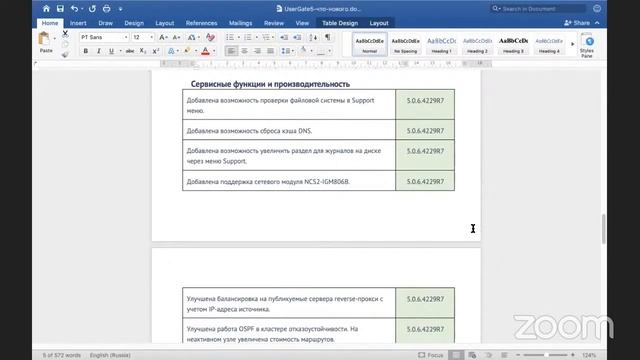Open the Design tab

pyautogui.click(x=134, y=23)
